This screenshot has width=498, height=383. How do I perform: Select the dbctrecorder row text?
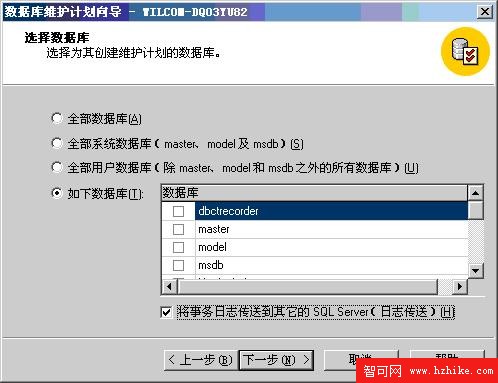tap(228, 211)
